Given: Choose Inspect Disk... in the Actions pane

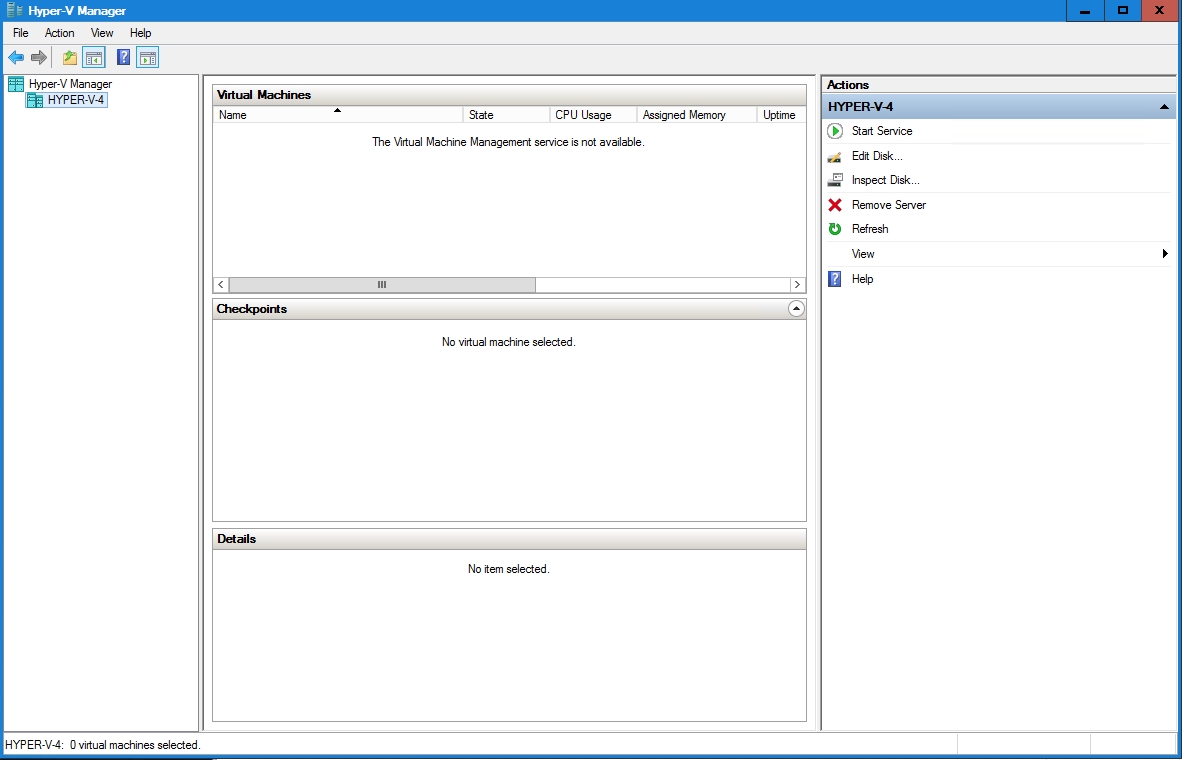Looking at the screenshot, I should point(886,180).
